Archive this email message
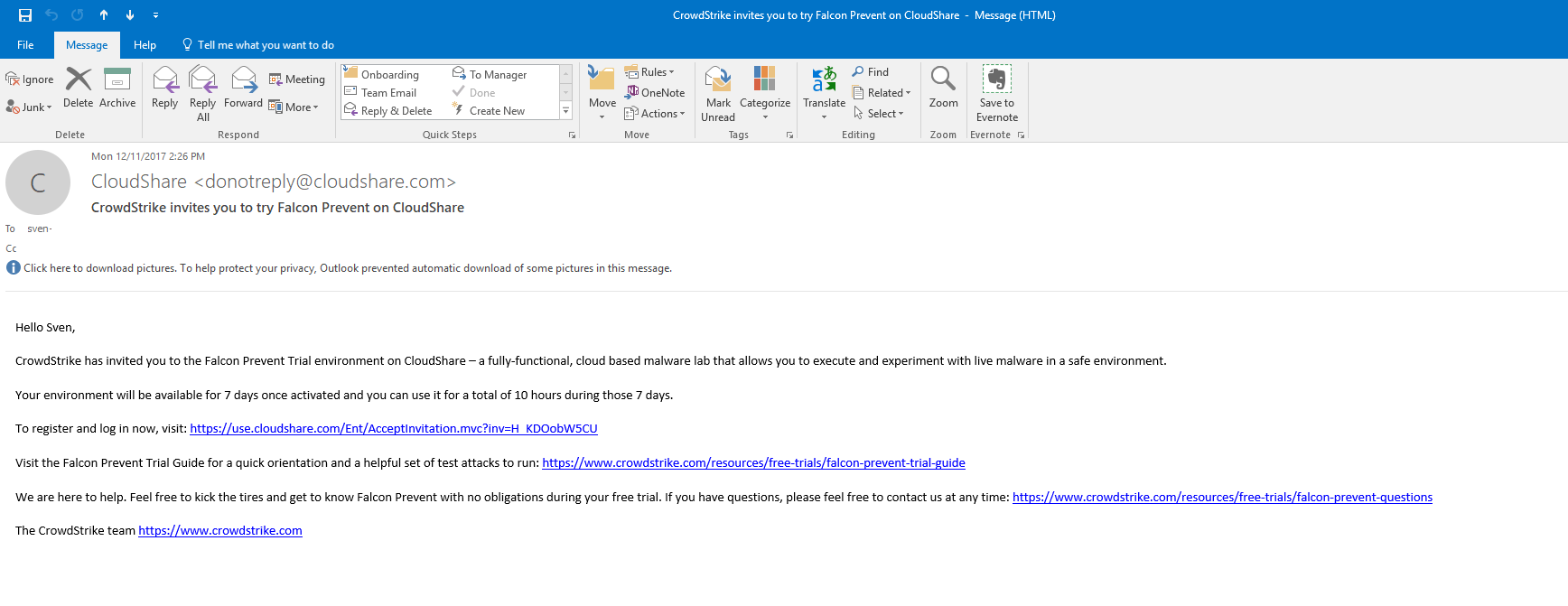Viewport: 1568px width, 606px height. click(x=117, y=88)
